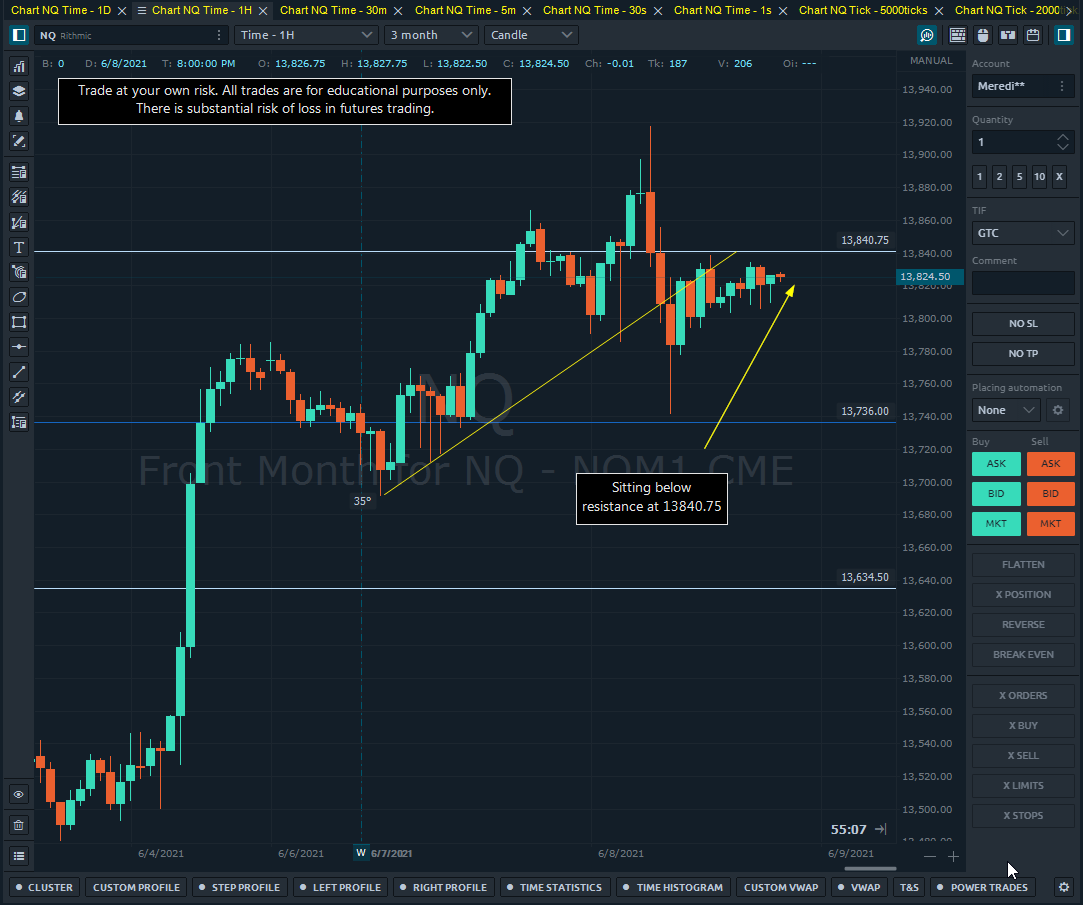Open the Fibonacci arcs tool group
The height and width of the screenshot is (905, 1083).
19,272
